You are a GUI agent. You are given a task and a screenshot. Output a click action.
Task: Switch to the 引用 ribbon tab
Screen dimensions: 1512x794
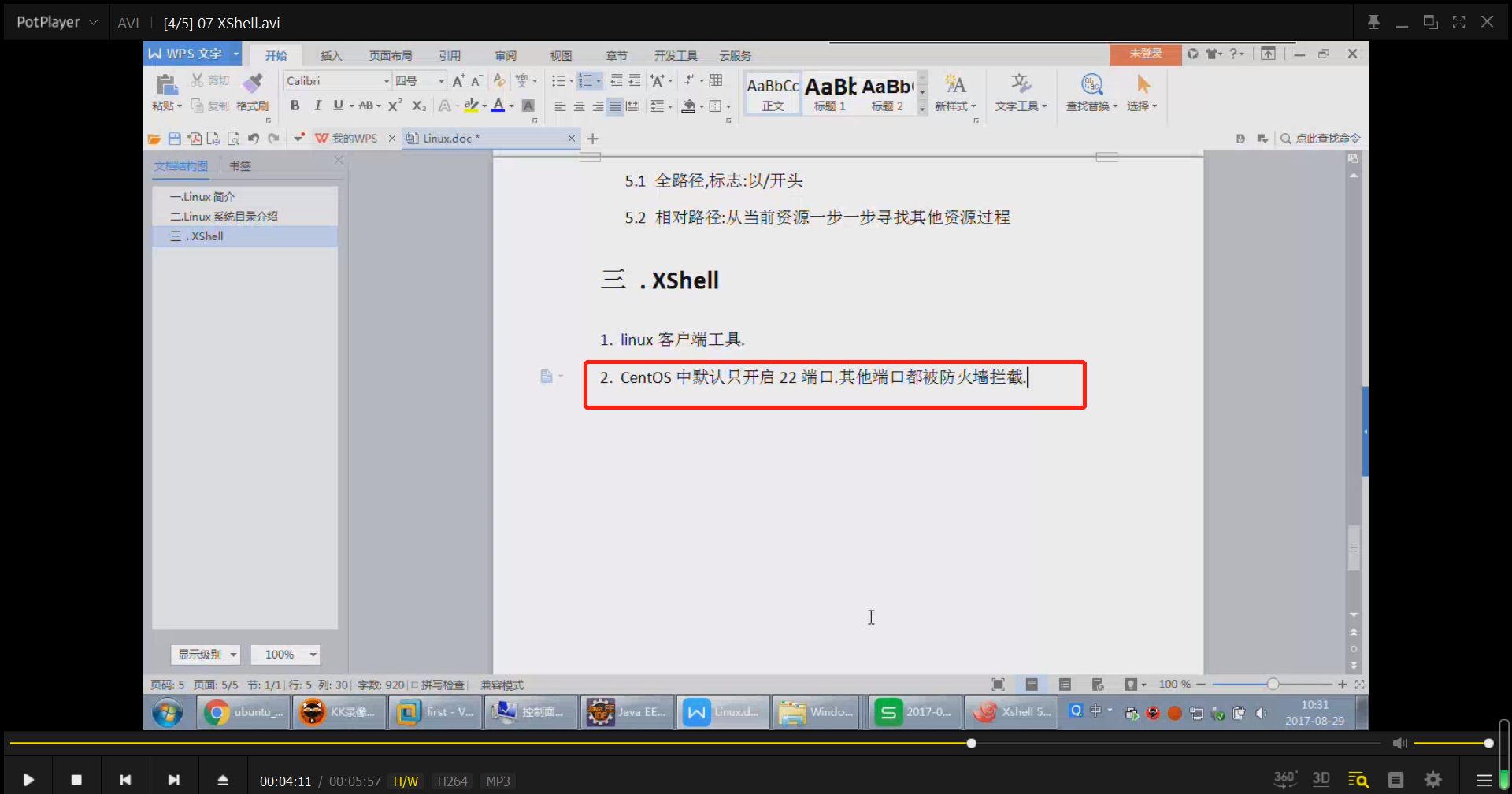450,56
